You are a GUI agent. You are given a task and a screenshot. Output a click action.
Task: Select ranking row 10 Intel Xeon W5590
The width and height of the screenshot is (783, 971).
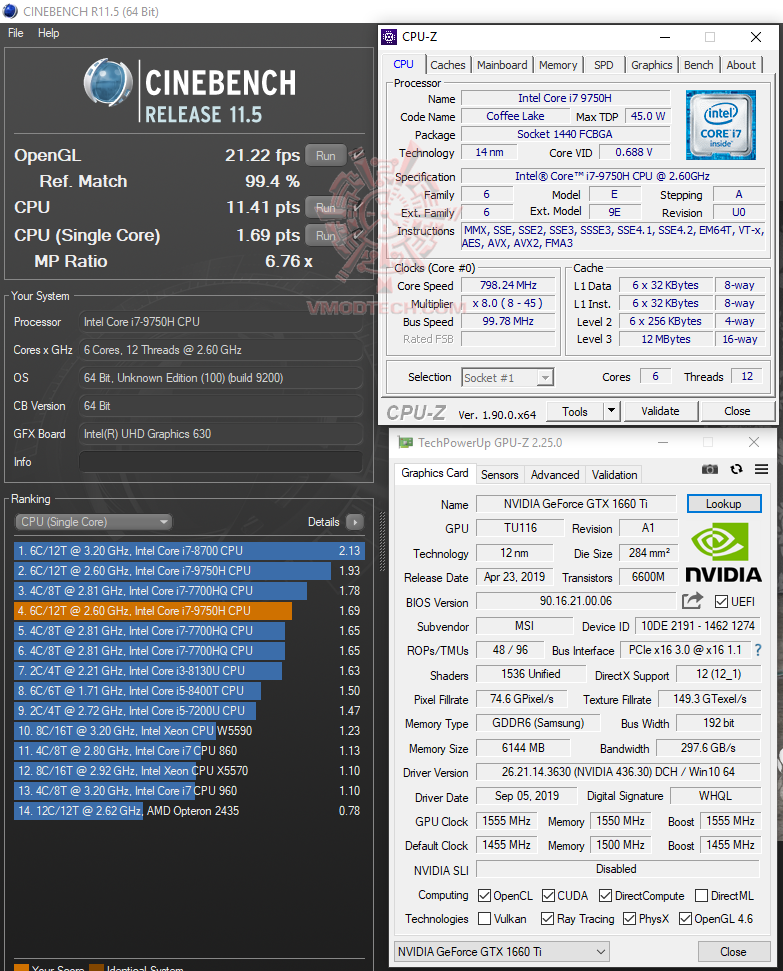[x=189, y=731]
